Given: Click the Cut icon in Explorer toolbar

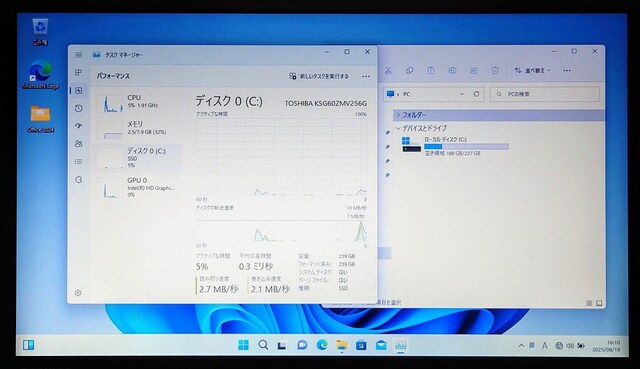Looking at the screenshot, I should 388,71.
